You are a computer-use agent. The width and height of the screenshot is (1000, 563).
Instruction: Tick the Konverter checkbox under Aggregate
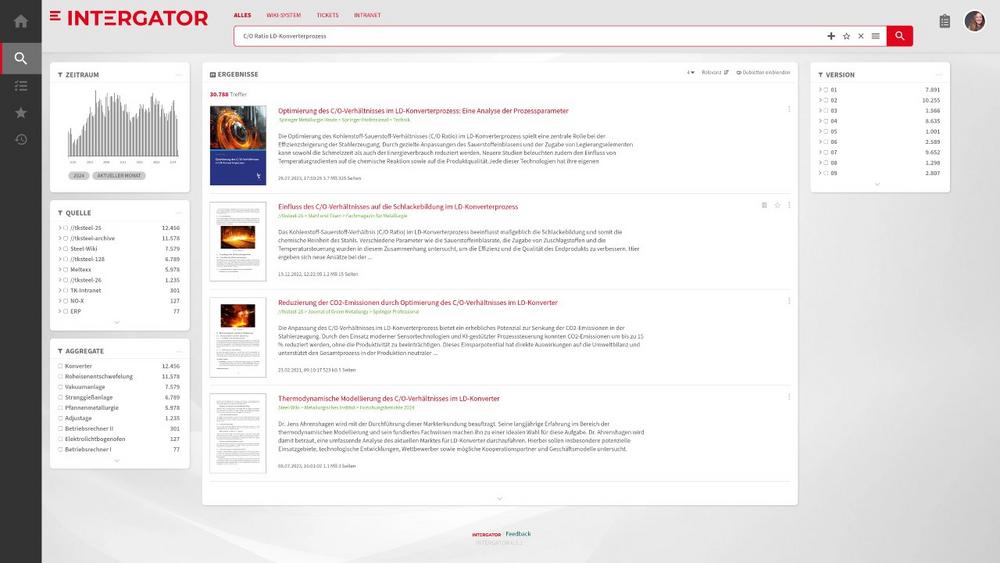61,366
